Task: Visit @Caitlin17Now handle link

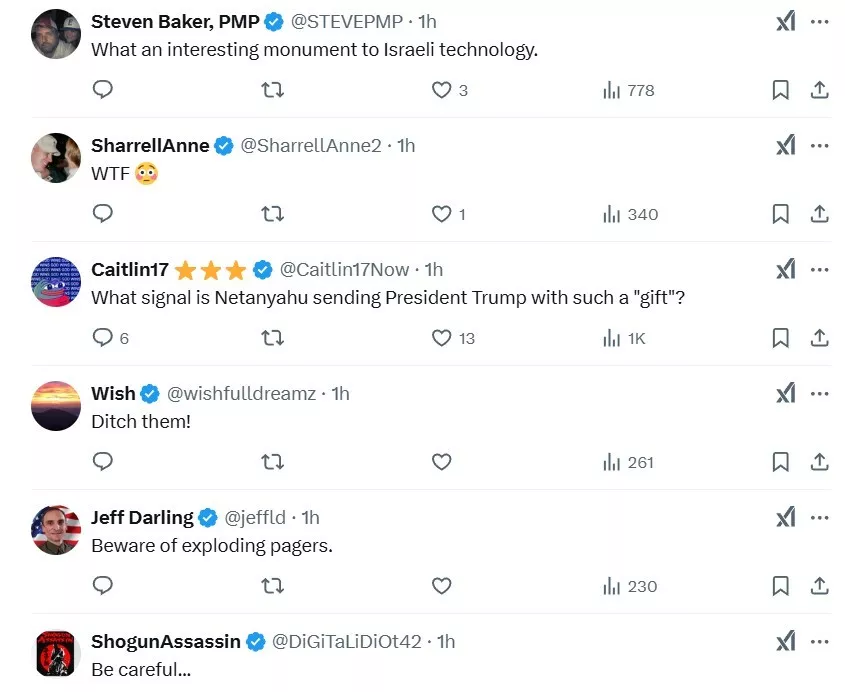Action: click(345, 269)
